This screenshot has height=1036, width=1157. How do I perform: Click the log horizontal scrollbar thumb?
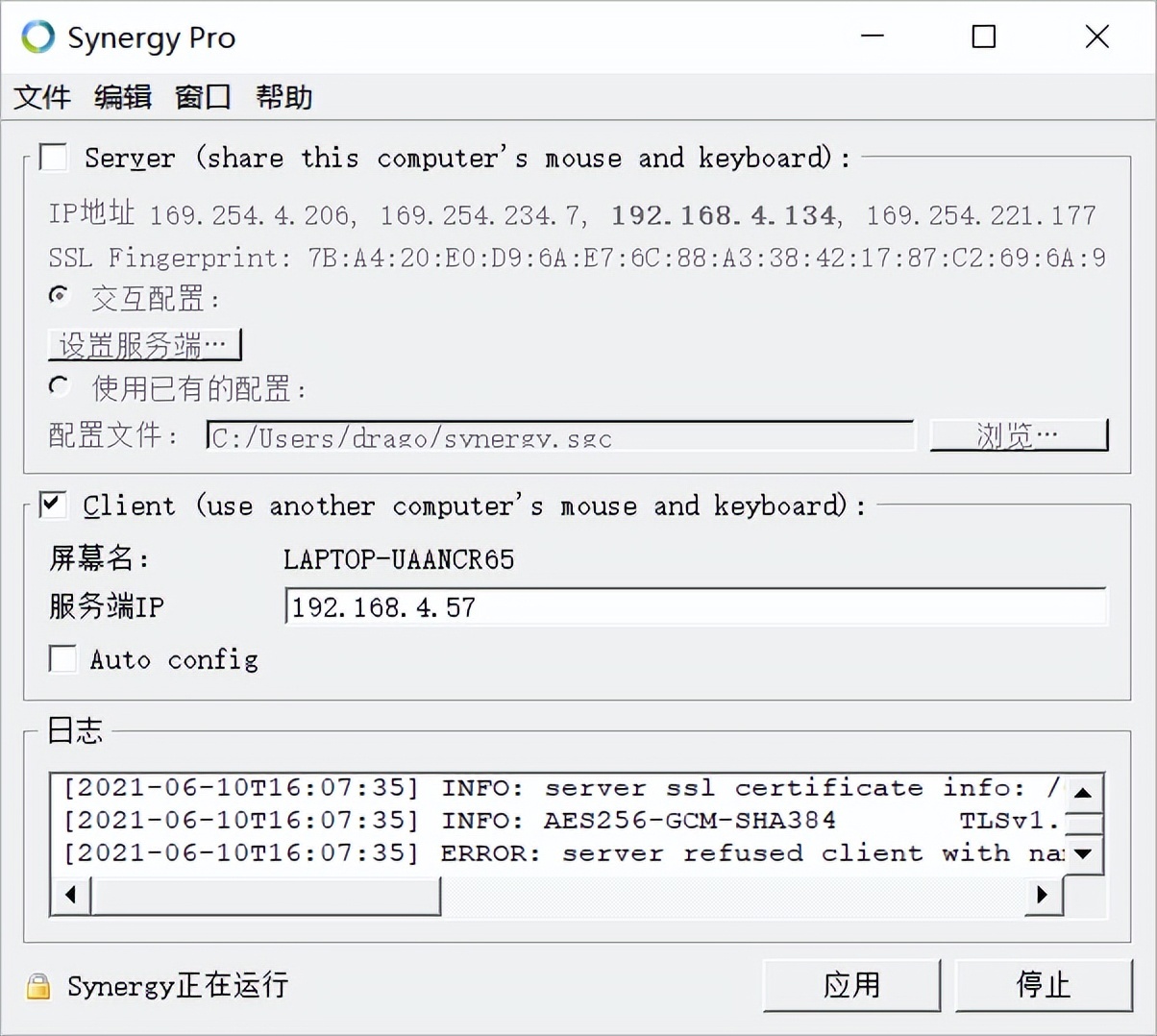[x=266, y=896]
